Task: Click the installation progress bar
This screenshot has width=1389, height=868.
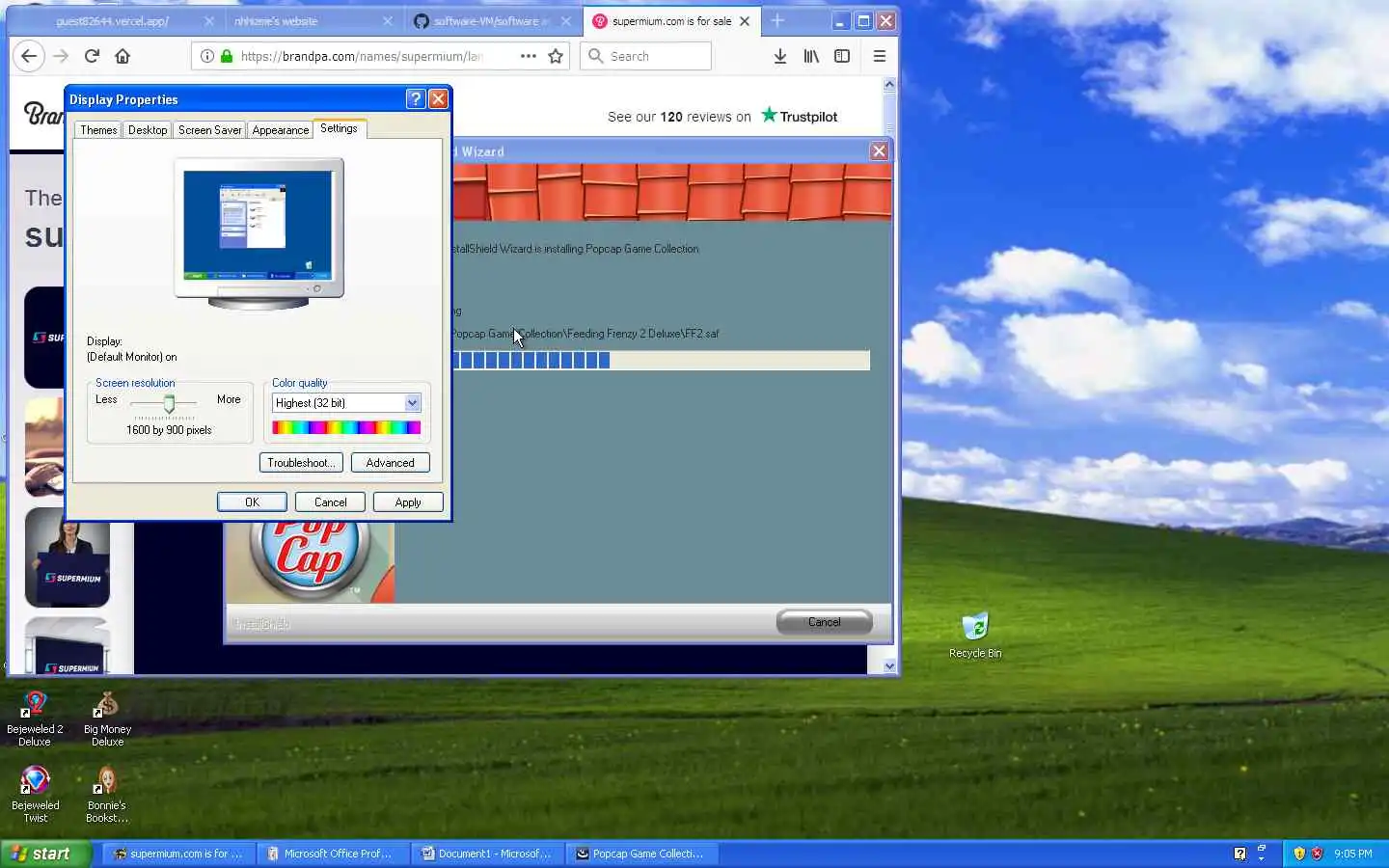Action: (x=662, y=360)
